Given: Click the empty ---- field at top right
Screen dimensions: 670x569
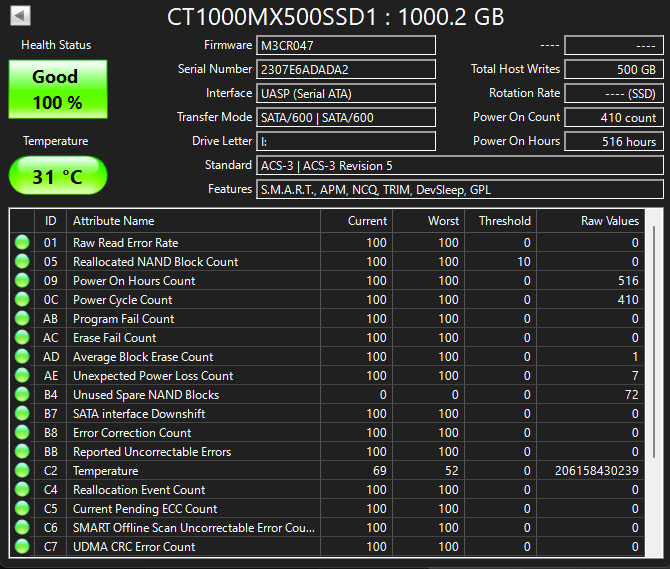Looking at the screenshot, I should [614, 45].
